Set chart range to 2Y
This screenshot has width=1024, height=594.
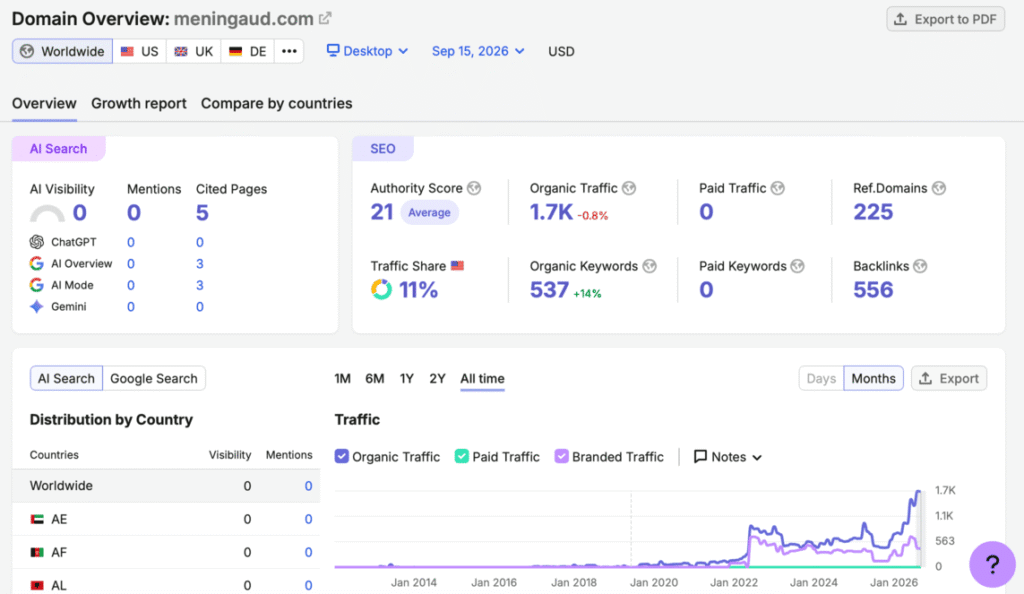pos(438,379)
